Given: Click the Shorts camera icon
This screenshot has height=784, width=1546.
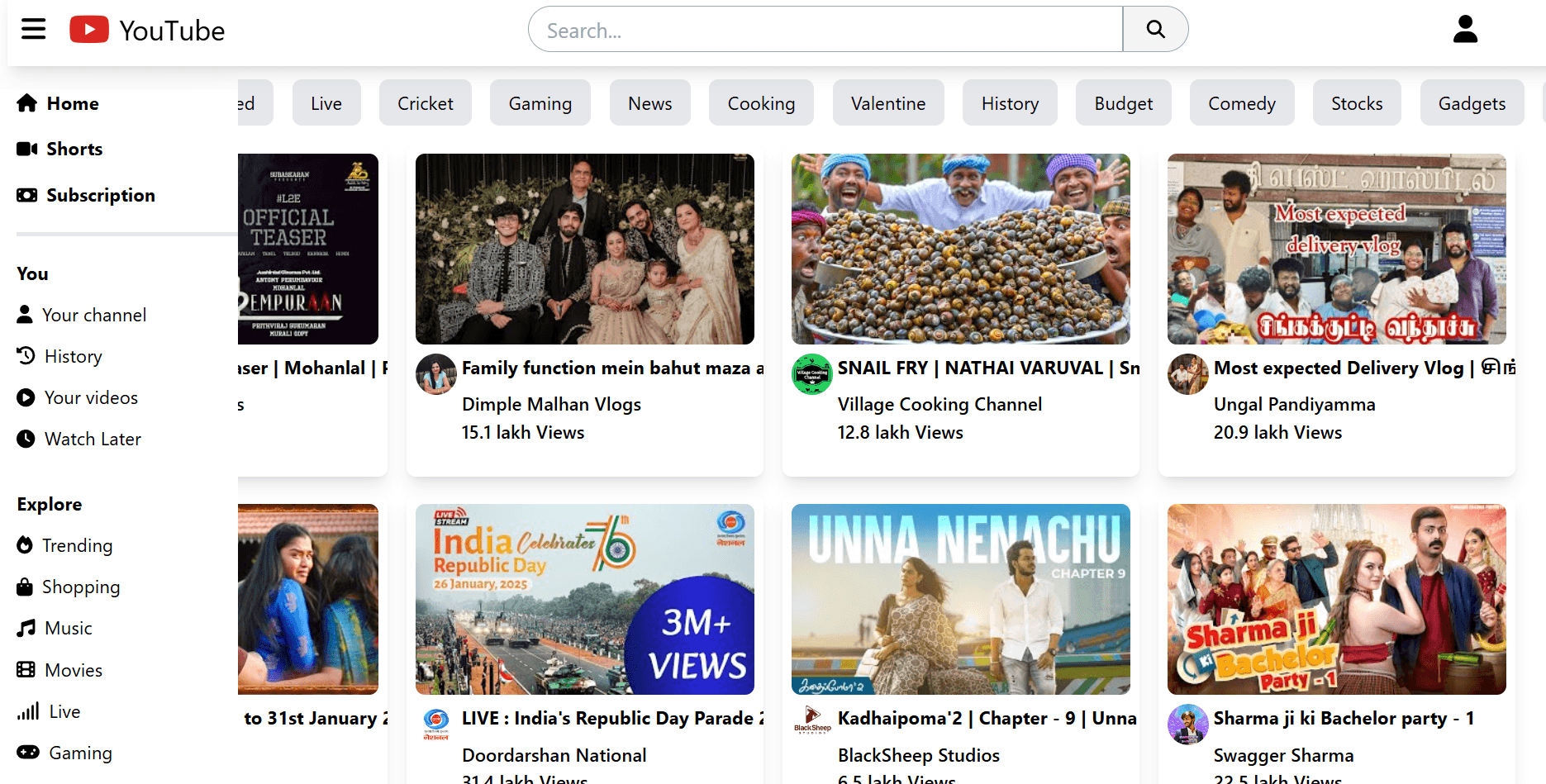Looking at the screenshot, I should [27, 149].
